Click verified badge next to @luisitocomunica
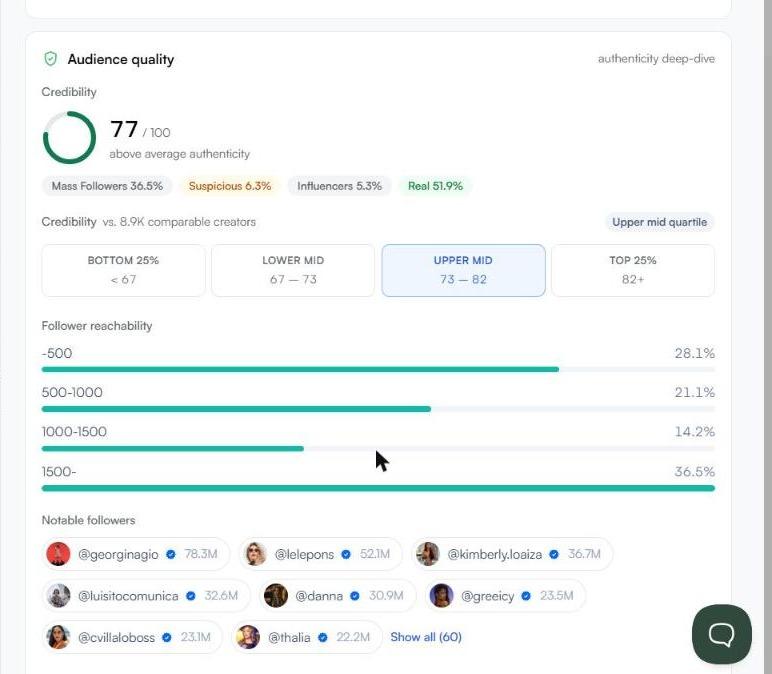Image resolution: width=772 pixels, height=674 pixels. pos(191,596)
